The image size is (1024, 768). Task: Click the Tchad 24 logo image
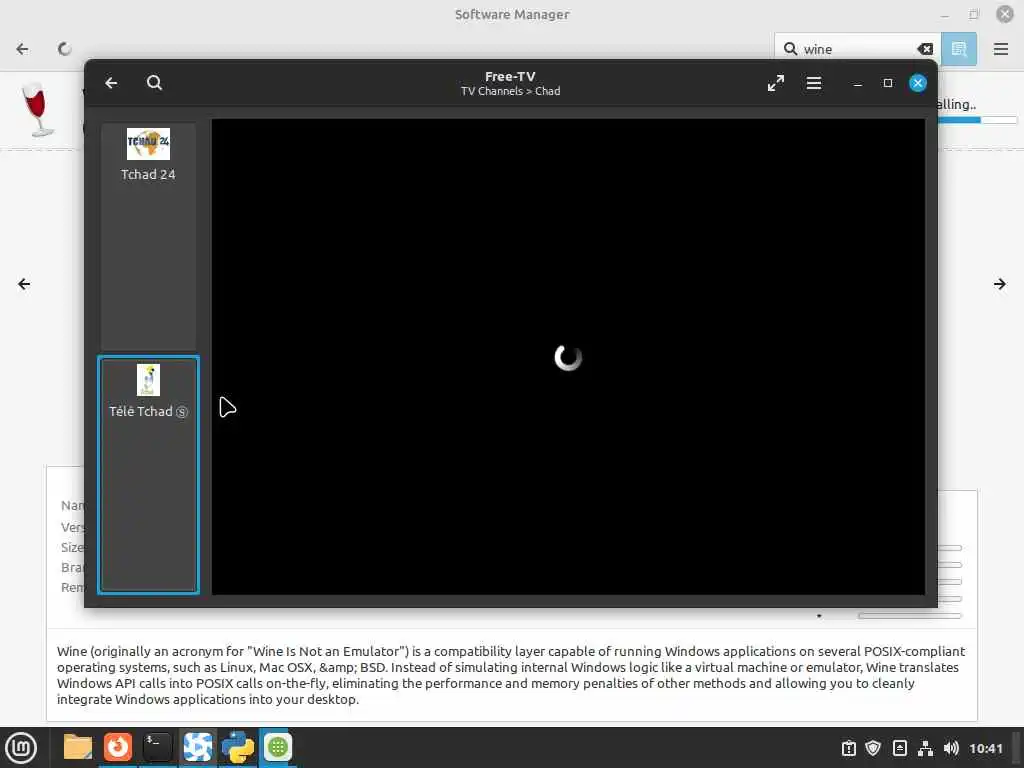click(148, 144)
